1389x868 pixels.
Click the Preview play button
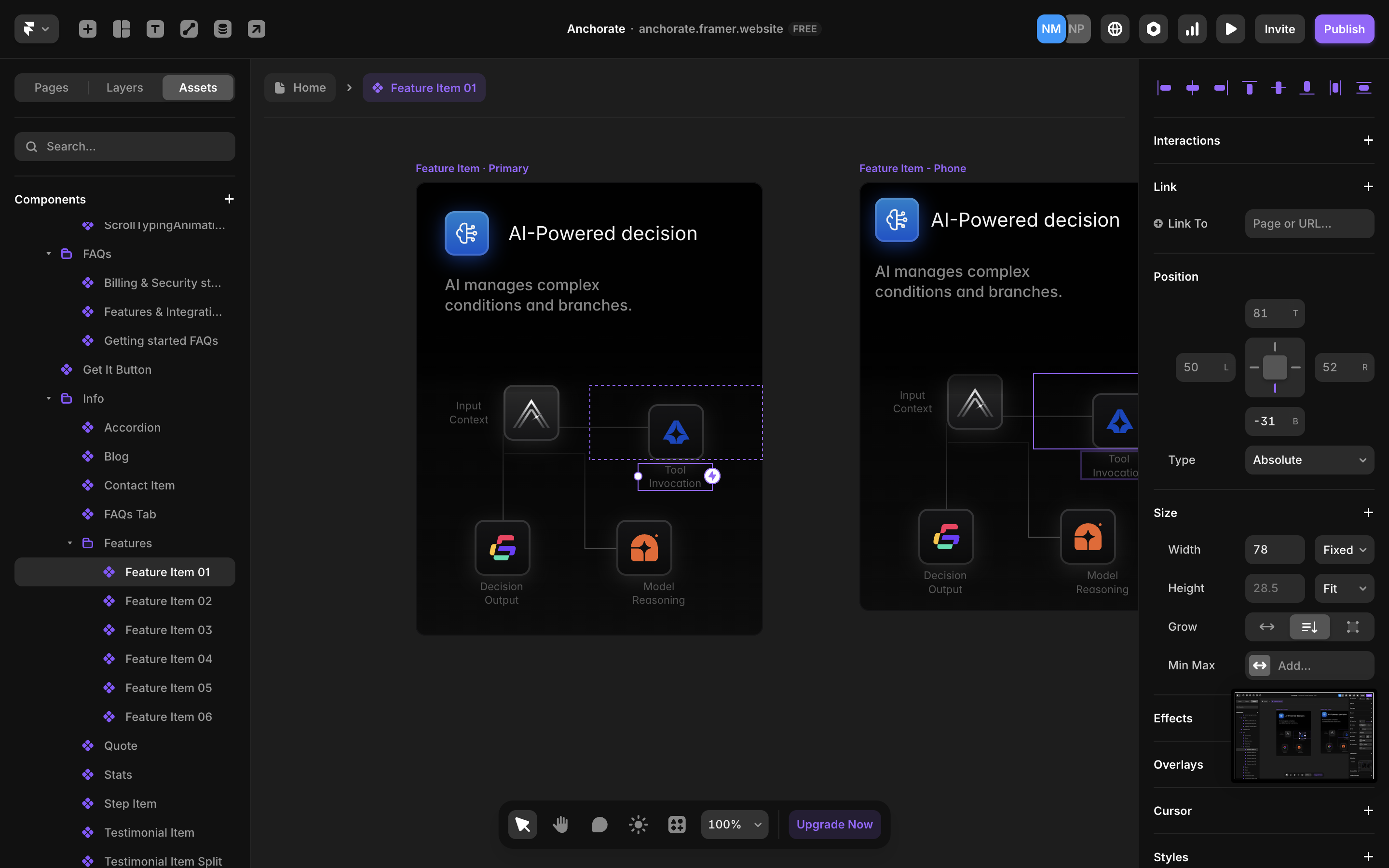pos(1230,29)
